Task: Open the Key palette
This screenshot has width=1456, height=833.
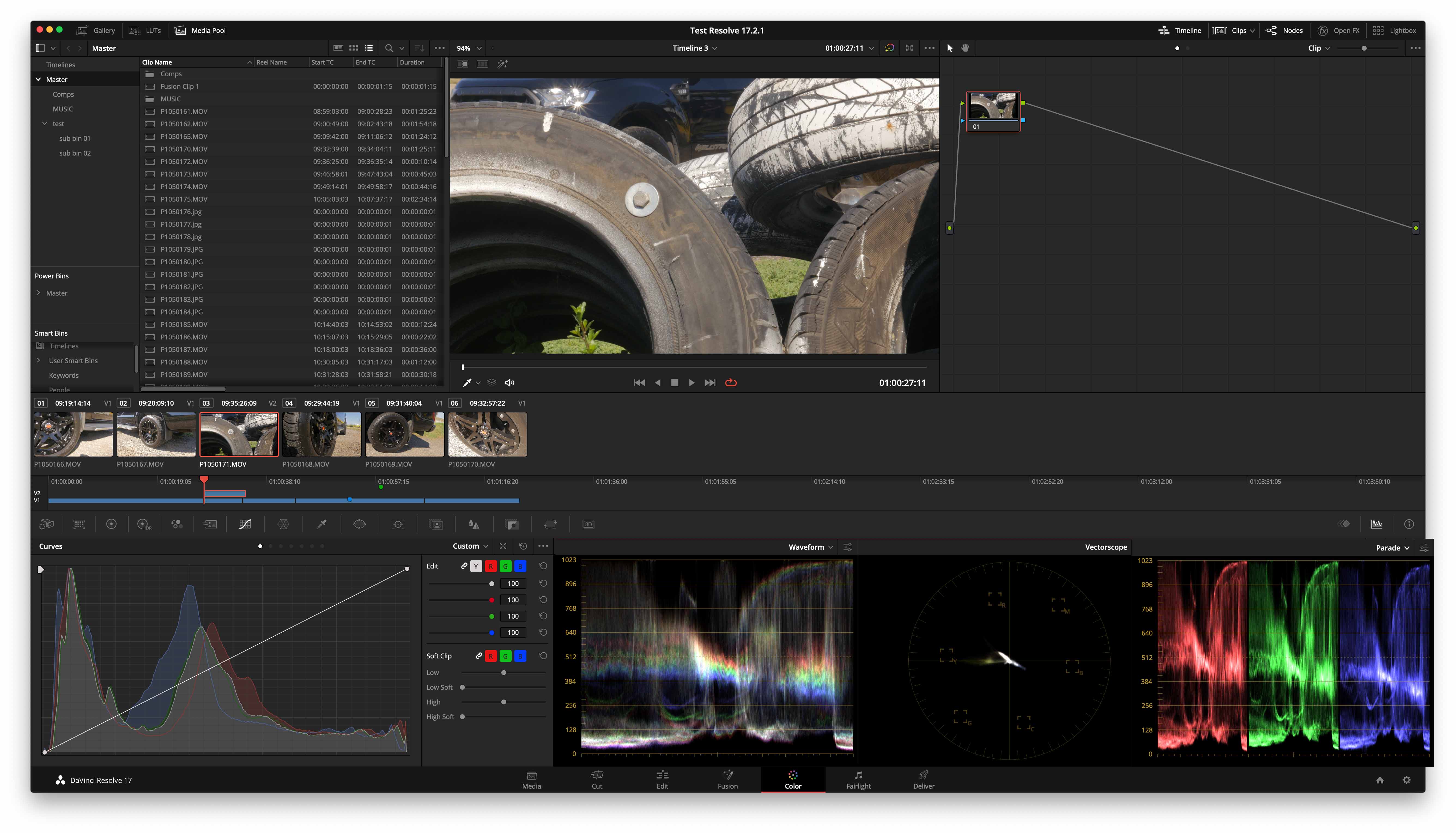Action: pos(512,524)
